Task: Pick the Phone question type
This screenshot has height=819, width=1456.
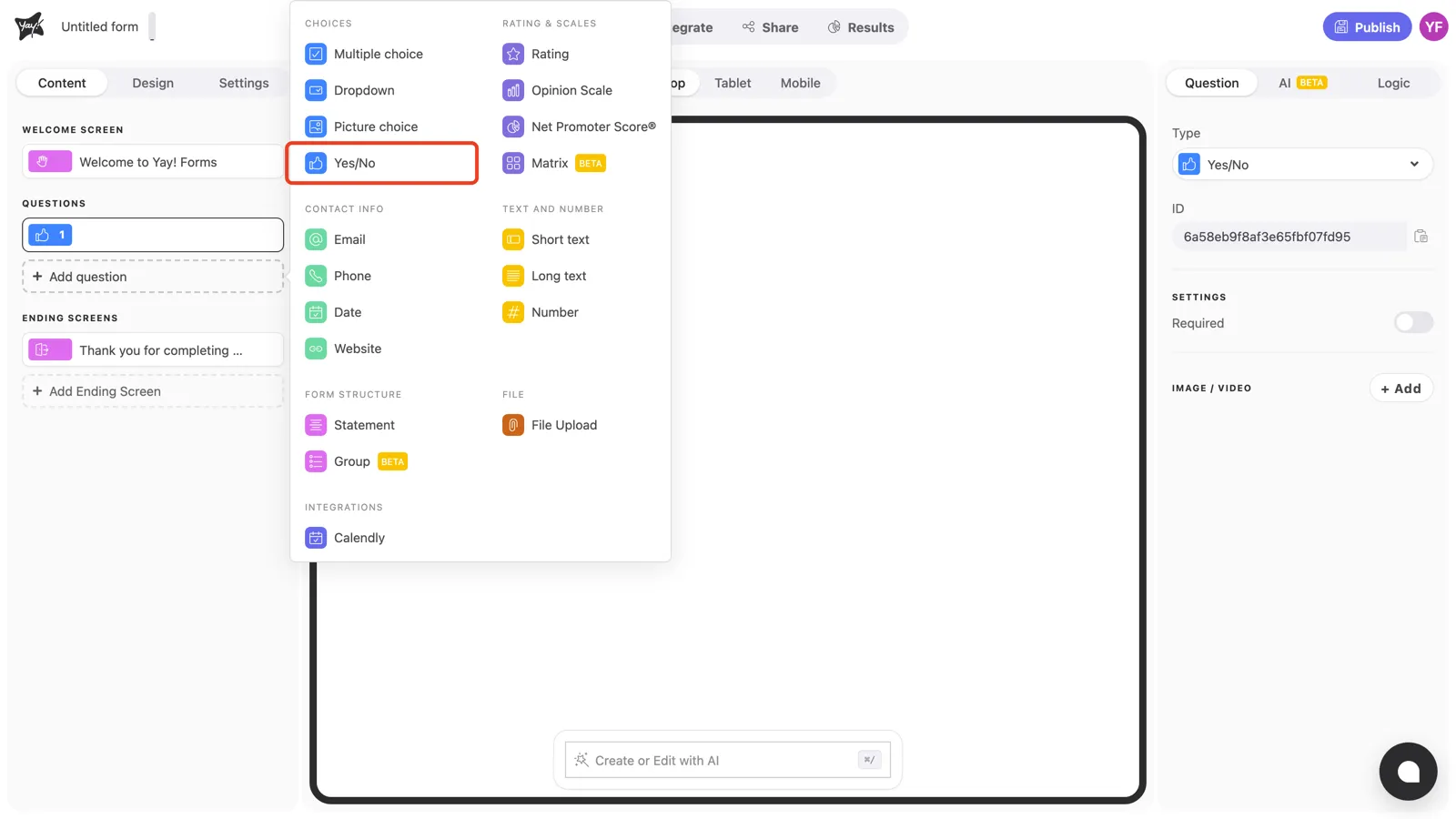Action: [339, 276]
